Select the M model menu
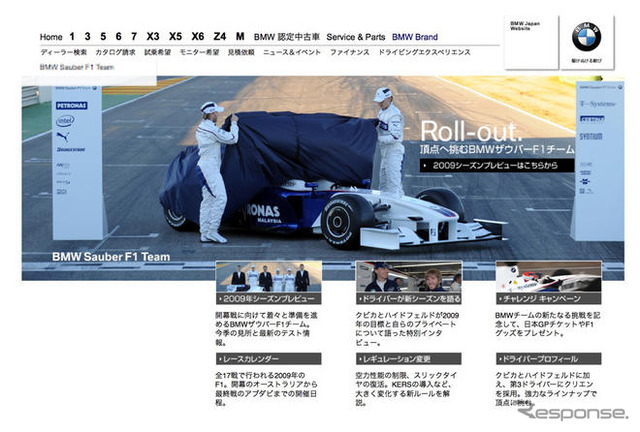 coord(240,37)
